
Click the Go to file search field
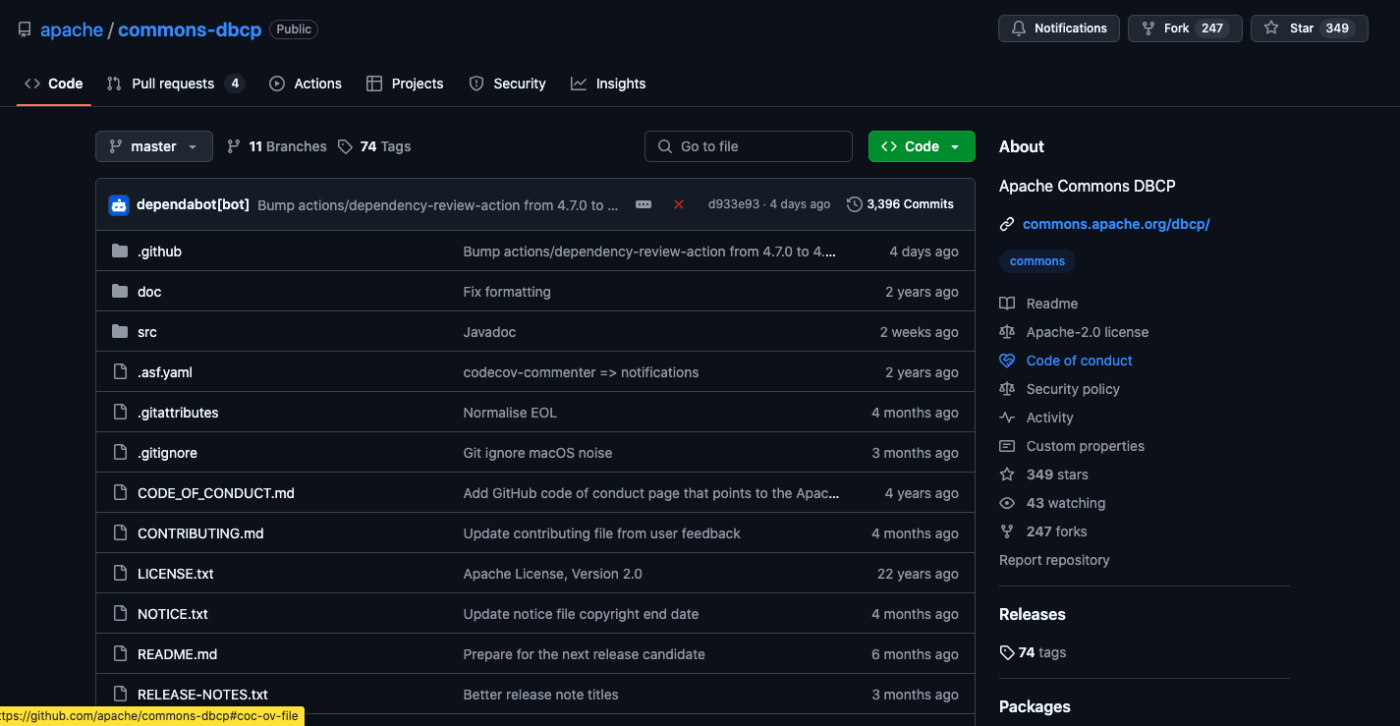749,146
